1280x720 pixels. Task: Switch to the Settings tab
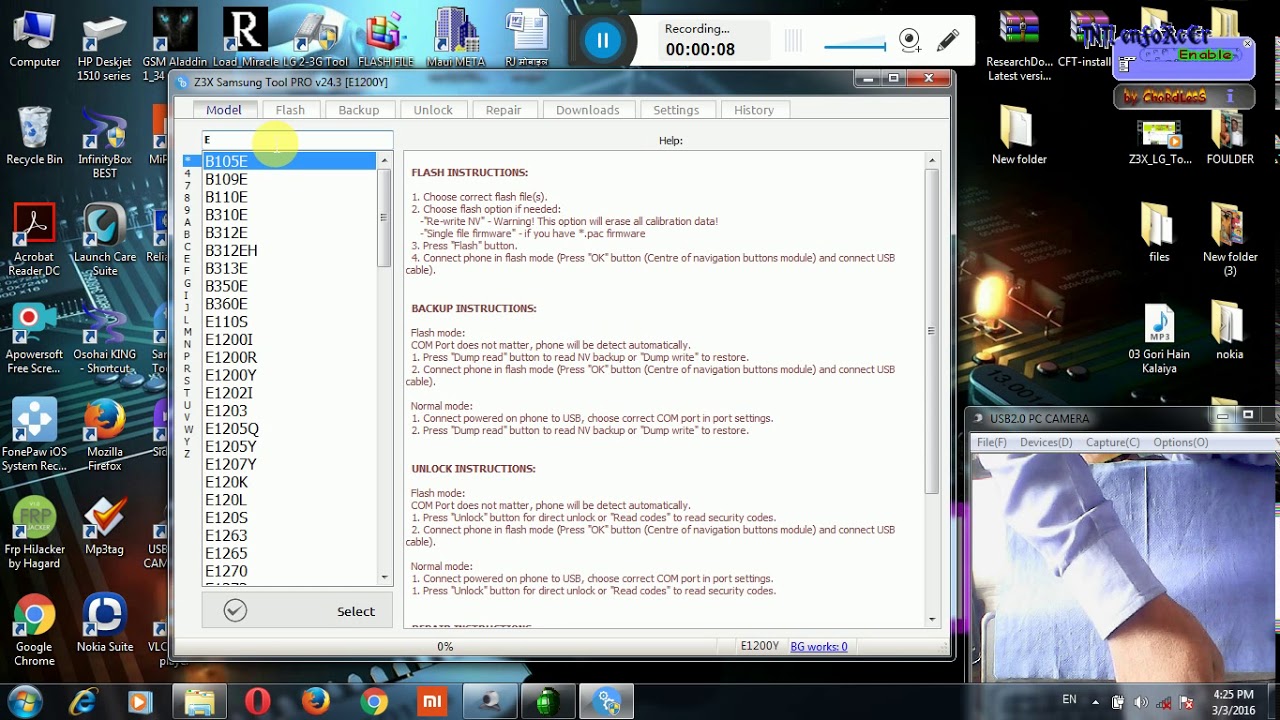pyautogui.click(x=676, y=110)
